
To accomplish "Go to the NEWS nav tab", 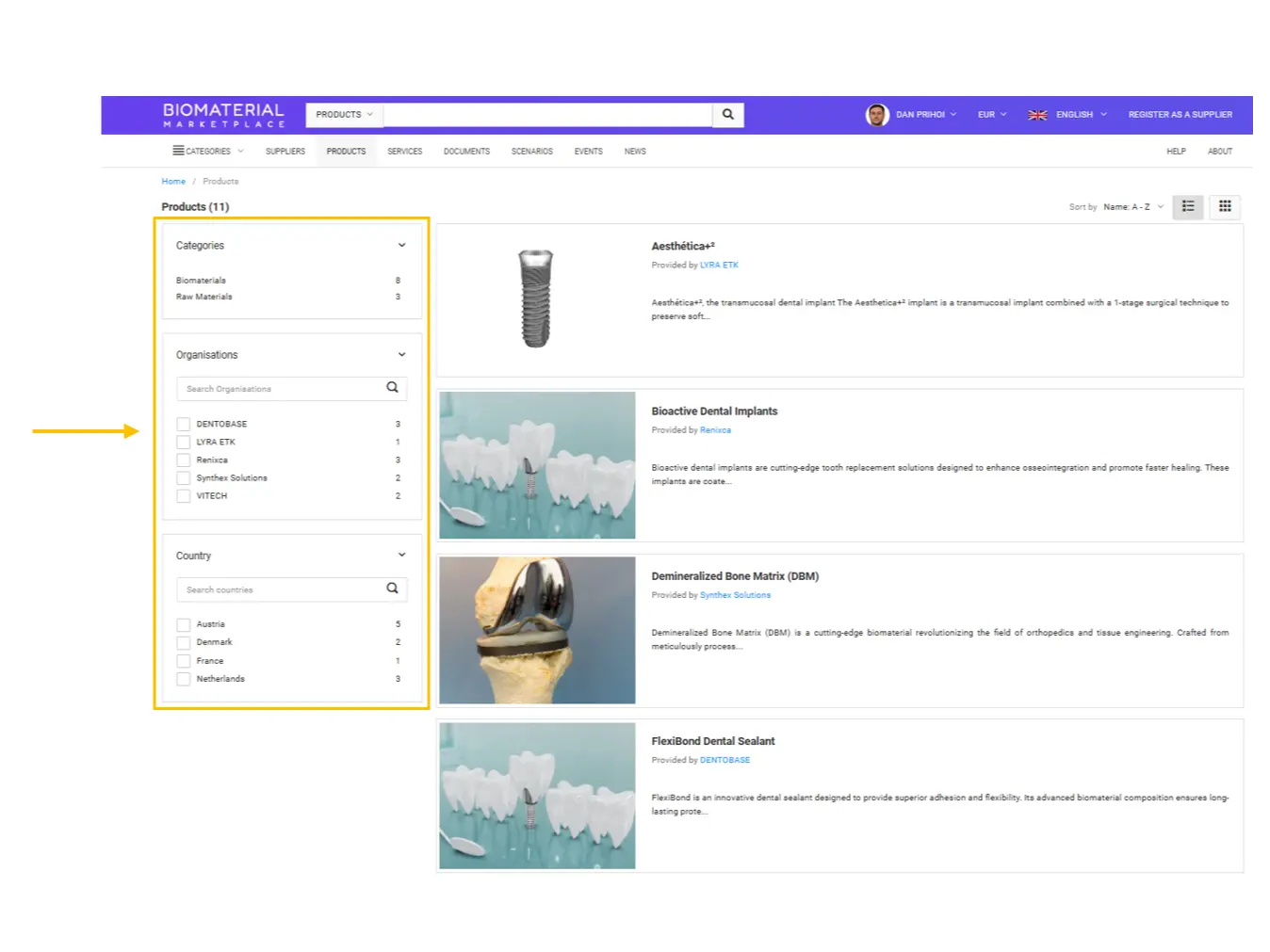I will point(635,152).
